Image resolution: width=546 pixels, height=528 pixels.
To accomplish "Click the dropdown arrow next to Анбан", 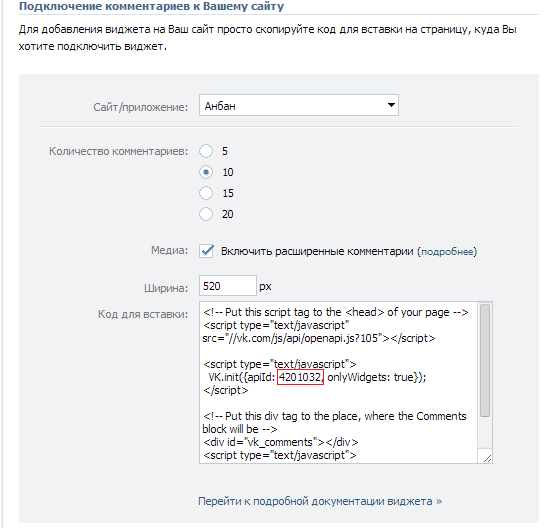I will (x=391, y=105).
